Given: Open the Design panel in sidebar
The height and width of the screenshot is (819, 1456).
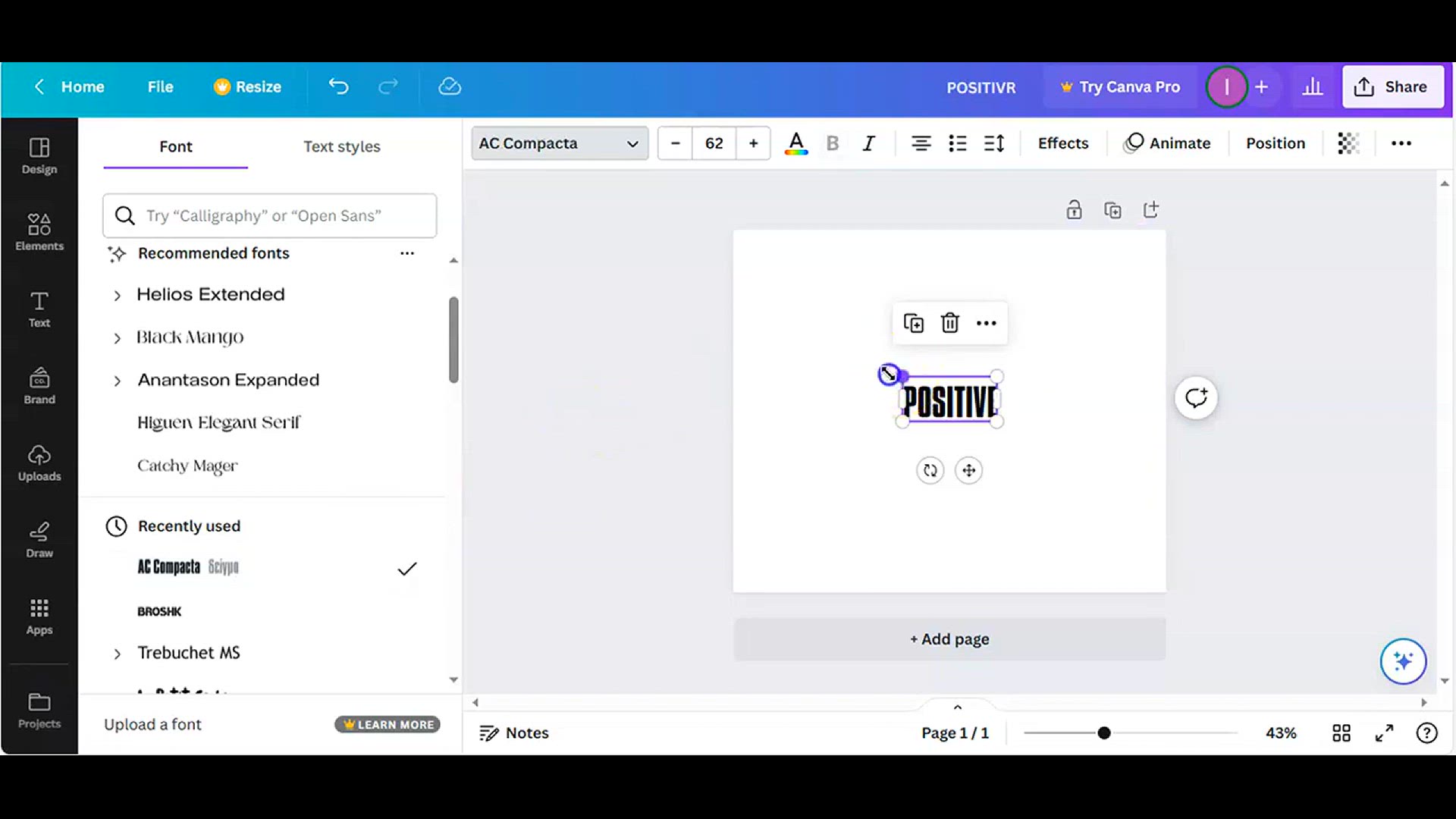Looking at the screenshot, I should tap(39, 156).
